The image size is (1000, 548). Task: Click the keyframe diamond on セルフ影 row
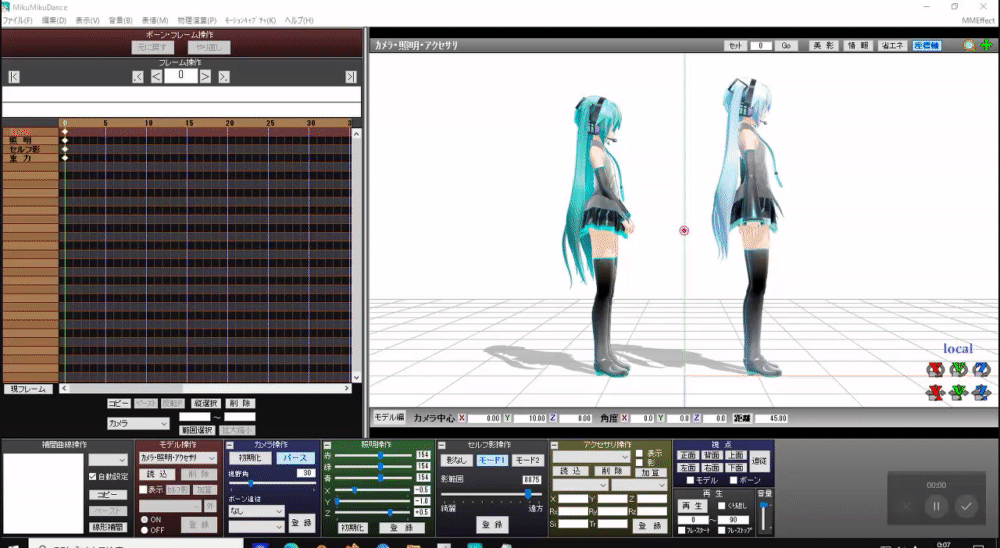click(64, 149)
